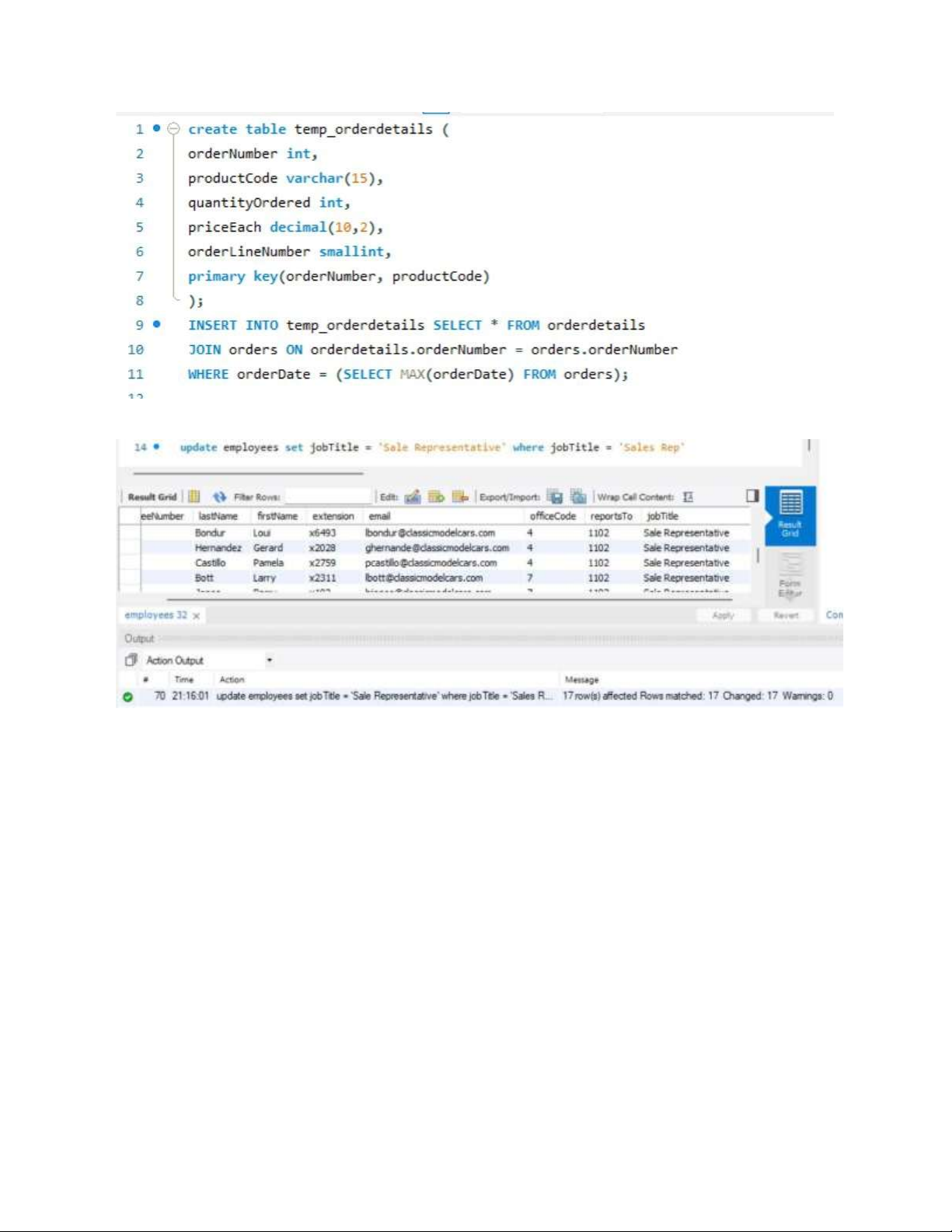Viewport: 952px width, 1232px height.
Task: Select the Result Grid view icon
Action: pyautogui.click(x=790, y=513)
